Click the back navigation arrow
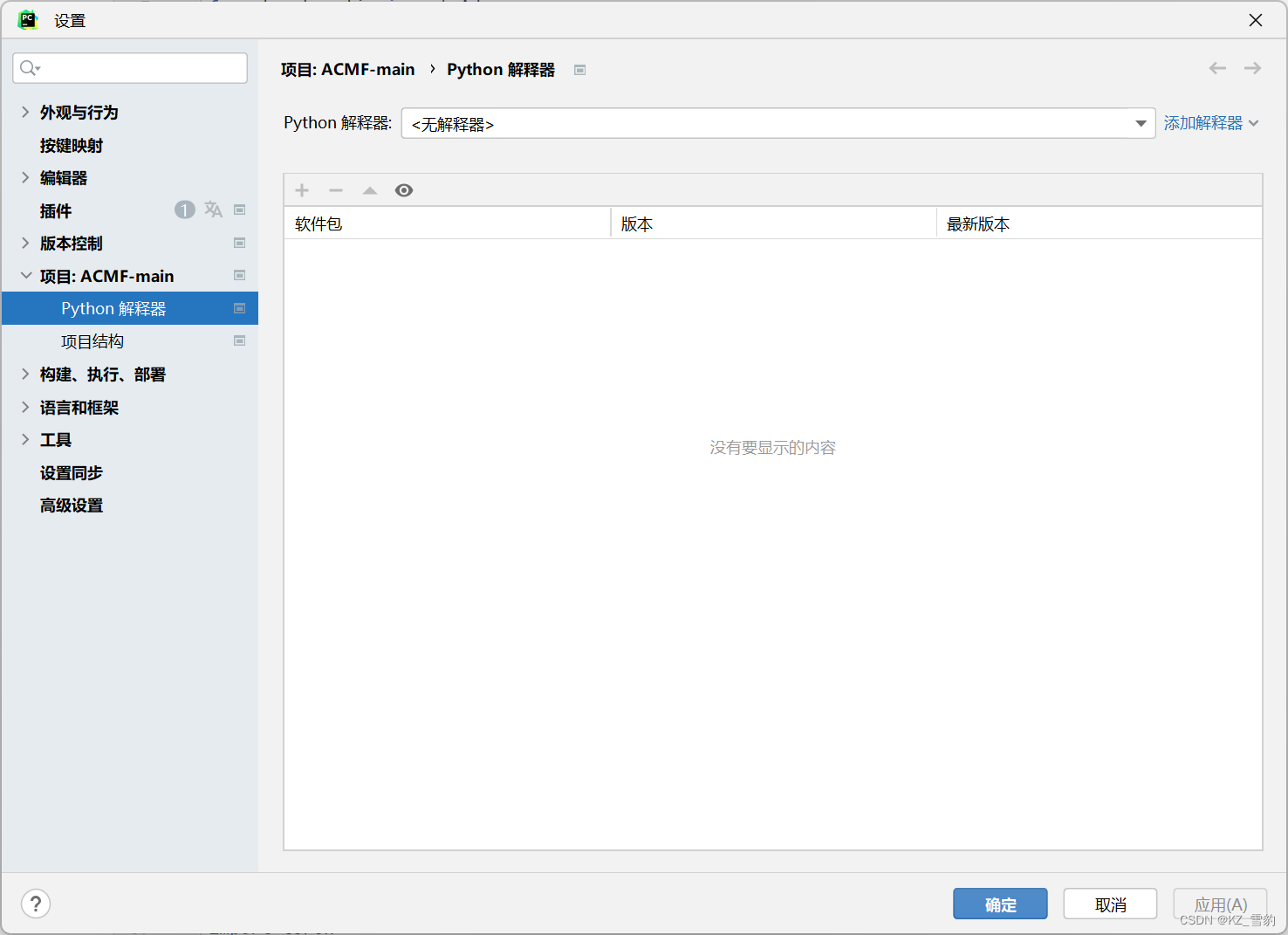The width and height of the screenshot is (1288, 935). [1217, 68]
